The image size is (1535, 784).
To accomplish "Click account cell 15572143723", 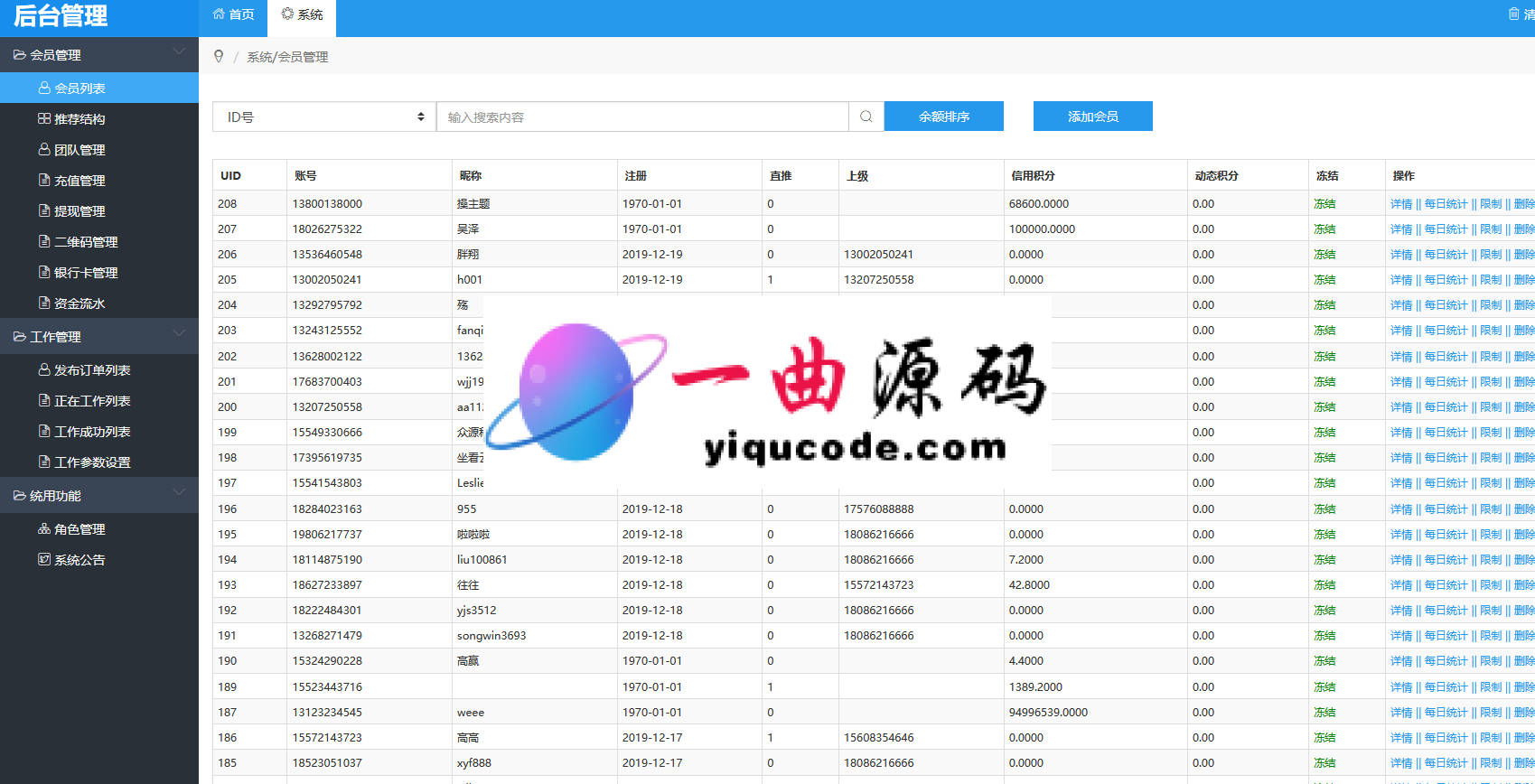I will (x=327, y=738).
